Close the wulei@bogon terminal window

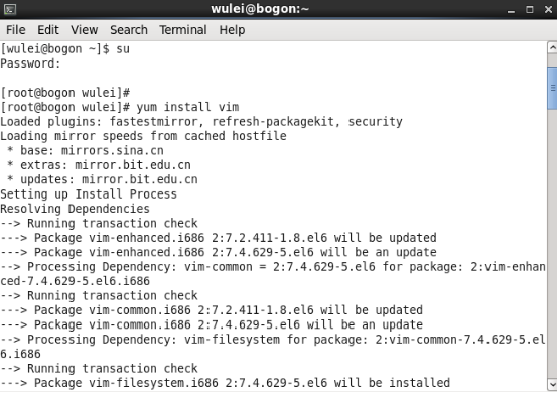click(x=549, y=9)
